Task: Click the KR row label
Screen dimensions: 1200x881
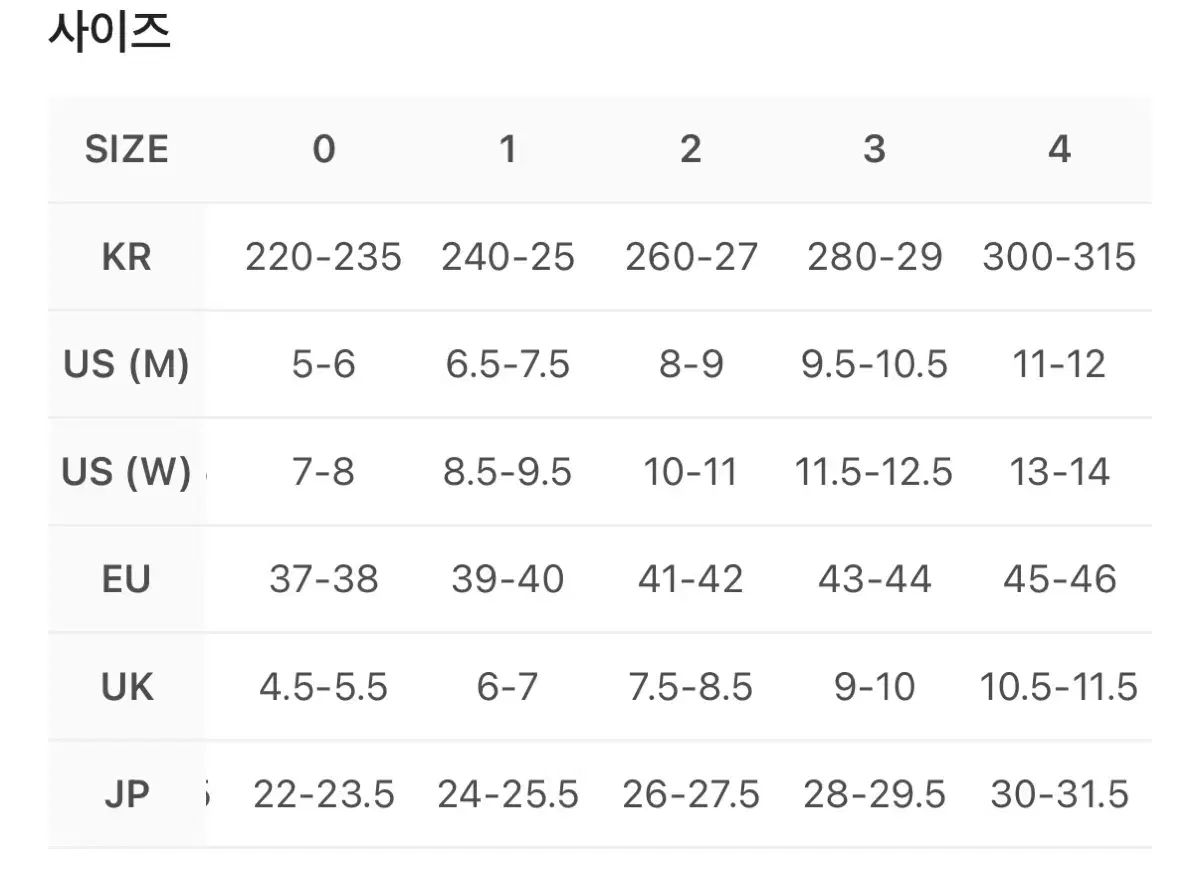Action: pyautogui.click(x=126, y=257)
